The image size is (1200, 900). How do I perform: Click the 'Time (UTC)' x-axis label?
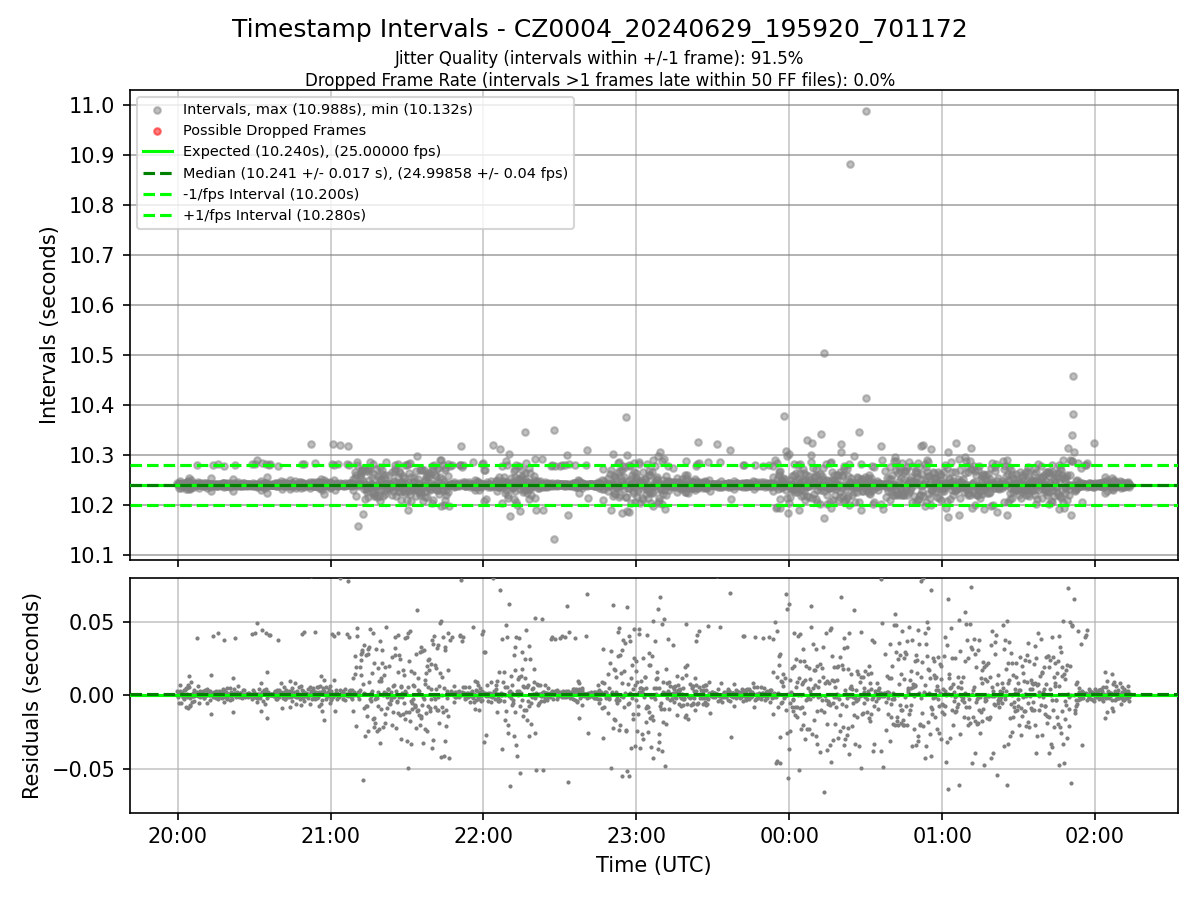click(x=653, y=865)
